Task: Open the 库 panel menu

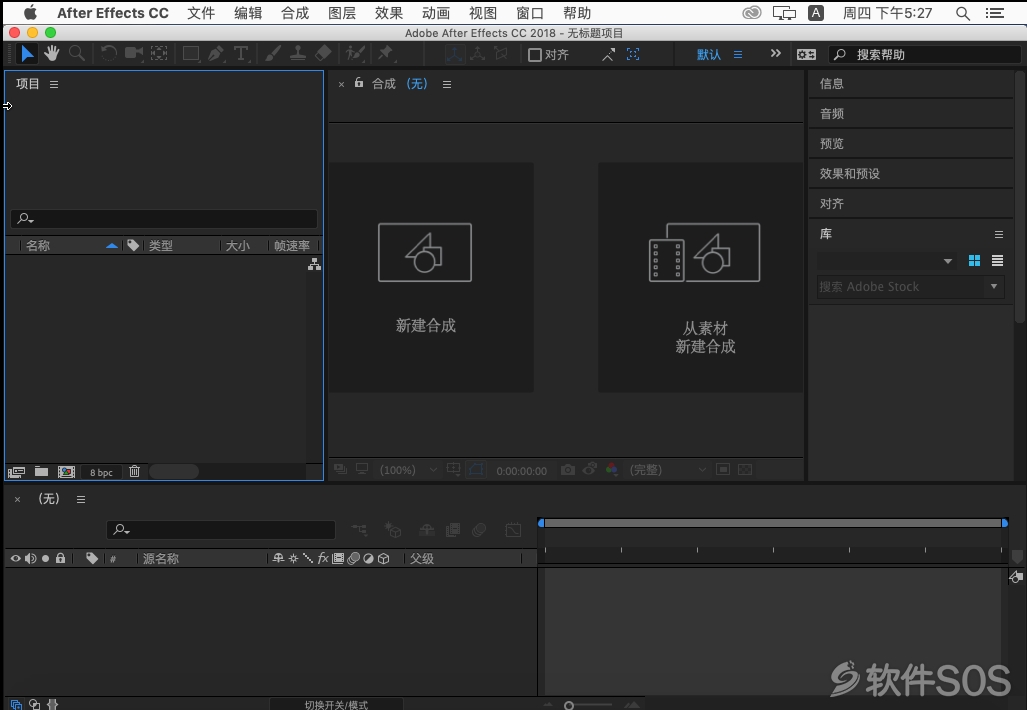Action: pyautogui.click(x=999, y=234)
